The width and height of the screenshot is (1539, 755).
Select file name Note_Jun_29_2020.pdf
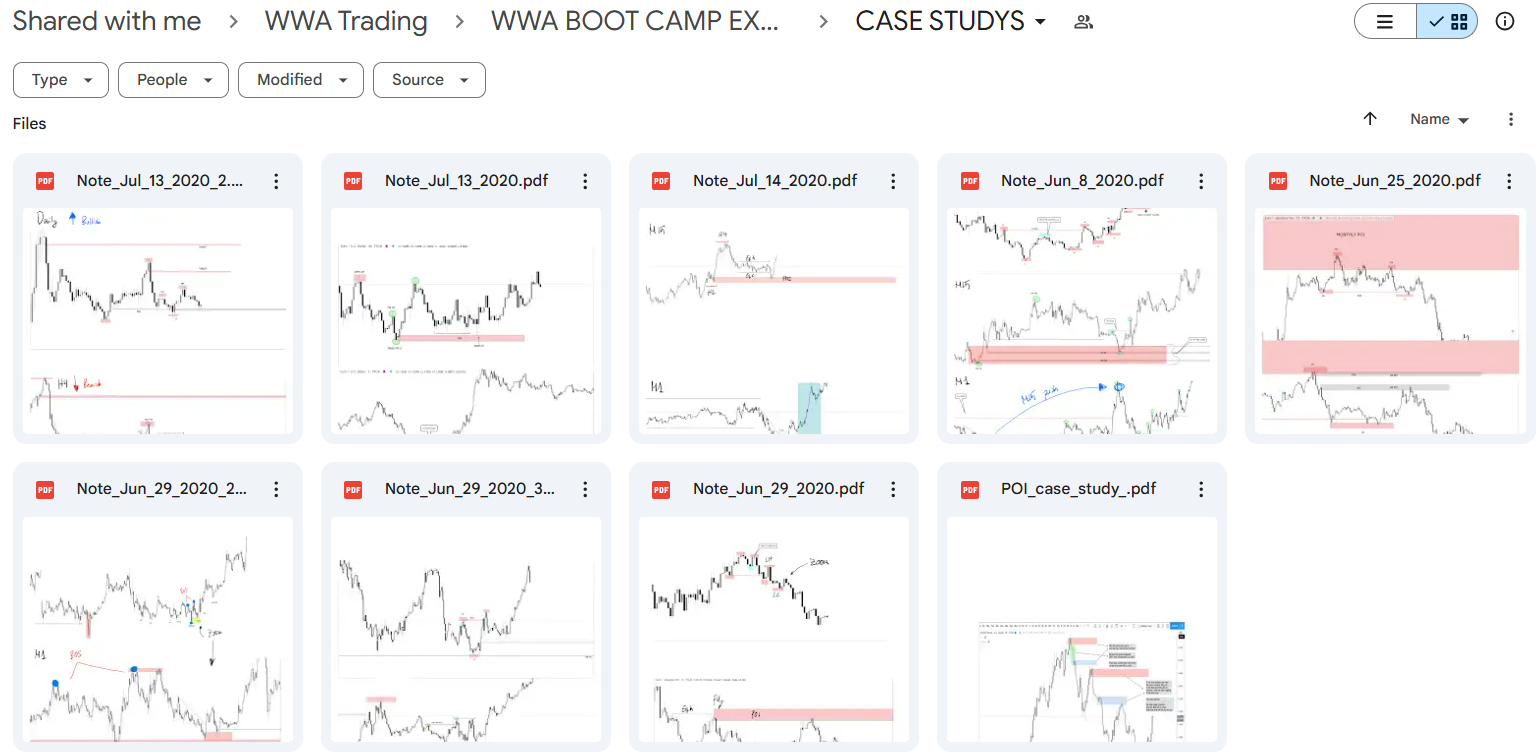tap(778, 489)
